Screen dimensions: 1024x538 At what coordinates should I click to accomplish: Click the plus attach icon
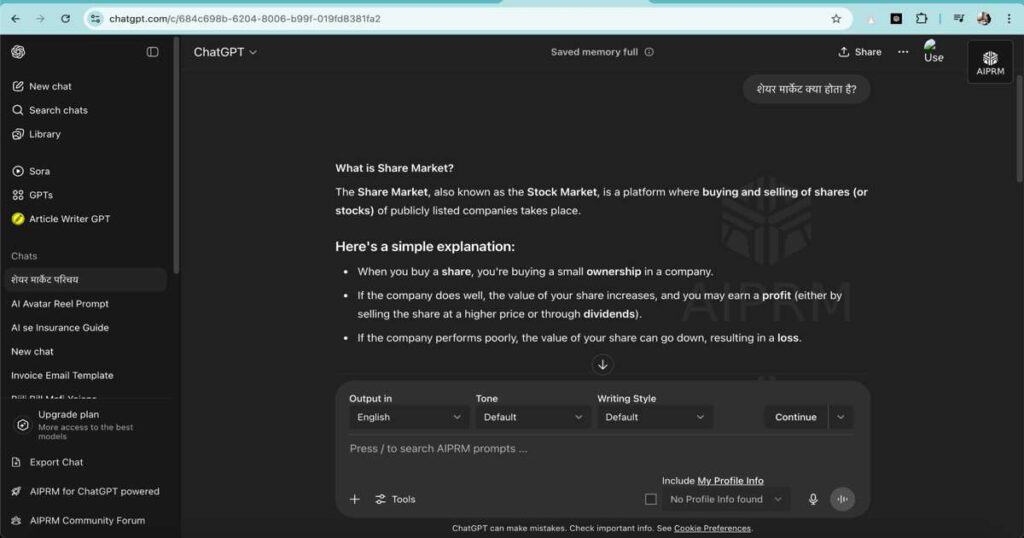355,499
